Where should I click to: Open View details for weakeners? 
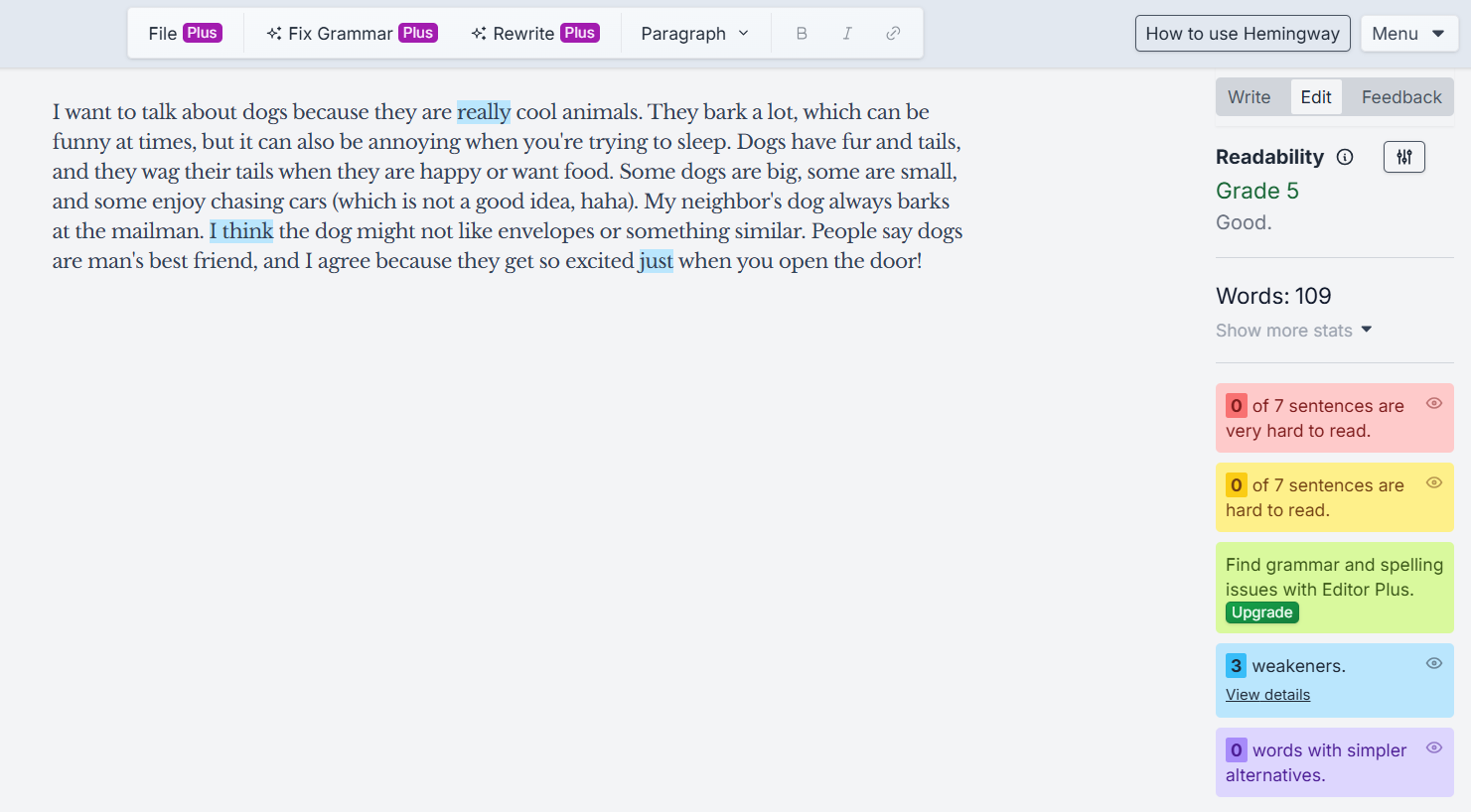(x=1267, y=694)
